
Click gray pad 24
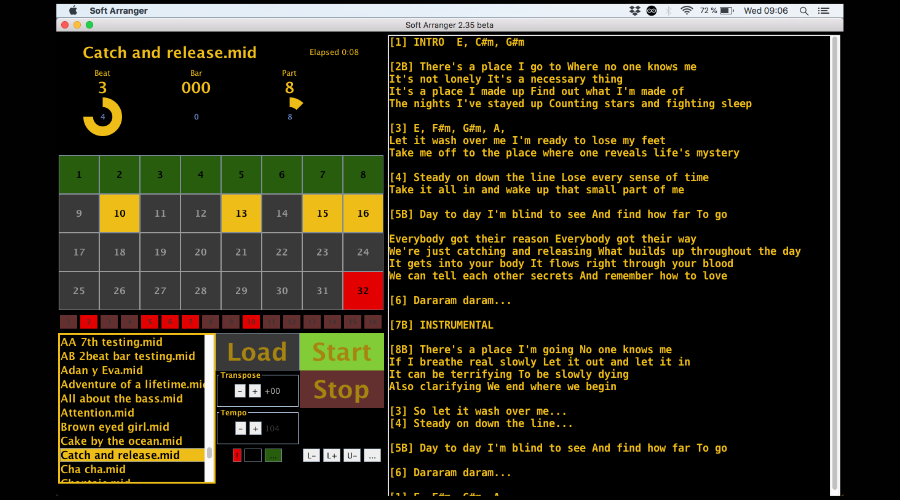click(x=363, y=252)
